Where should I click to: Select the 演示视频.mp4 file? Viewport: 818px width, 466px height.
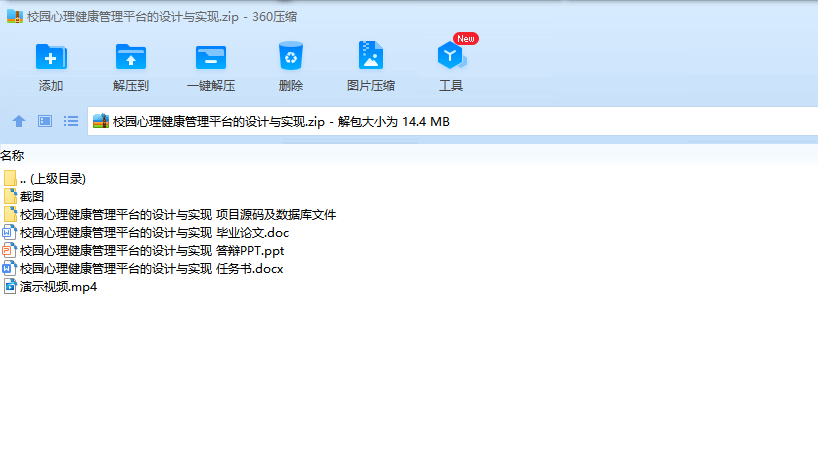click(x=50, y=287)
